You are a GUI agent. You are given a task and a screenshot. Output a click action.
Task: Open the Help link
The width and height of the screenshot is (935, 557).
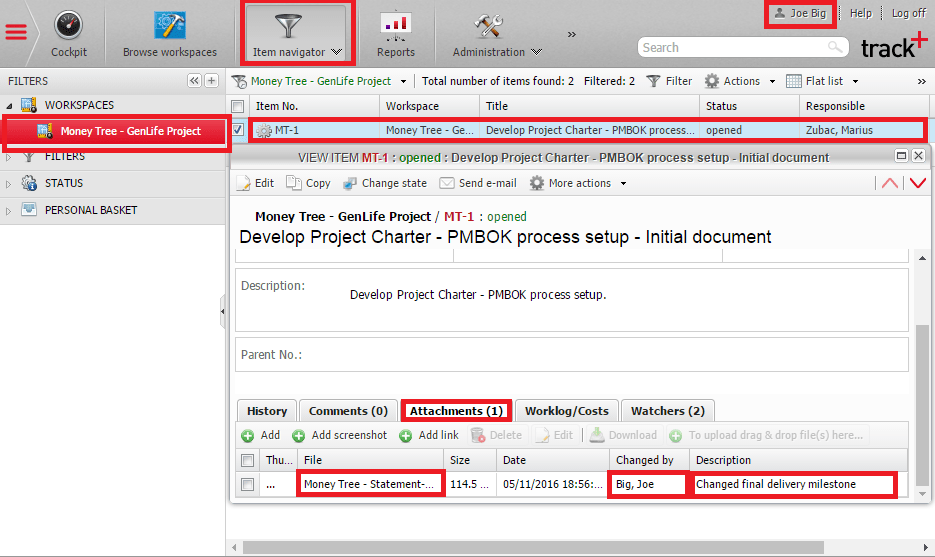[860, 13]
